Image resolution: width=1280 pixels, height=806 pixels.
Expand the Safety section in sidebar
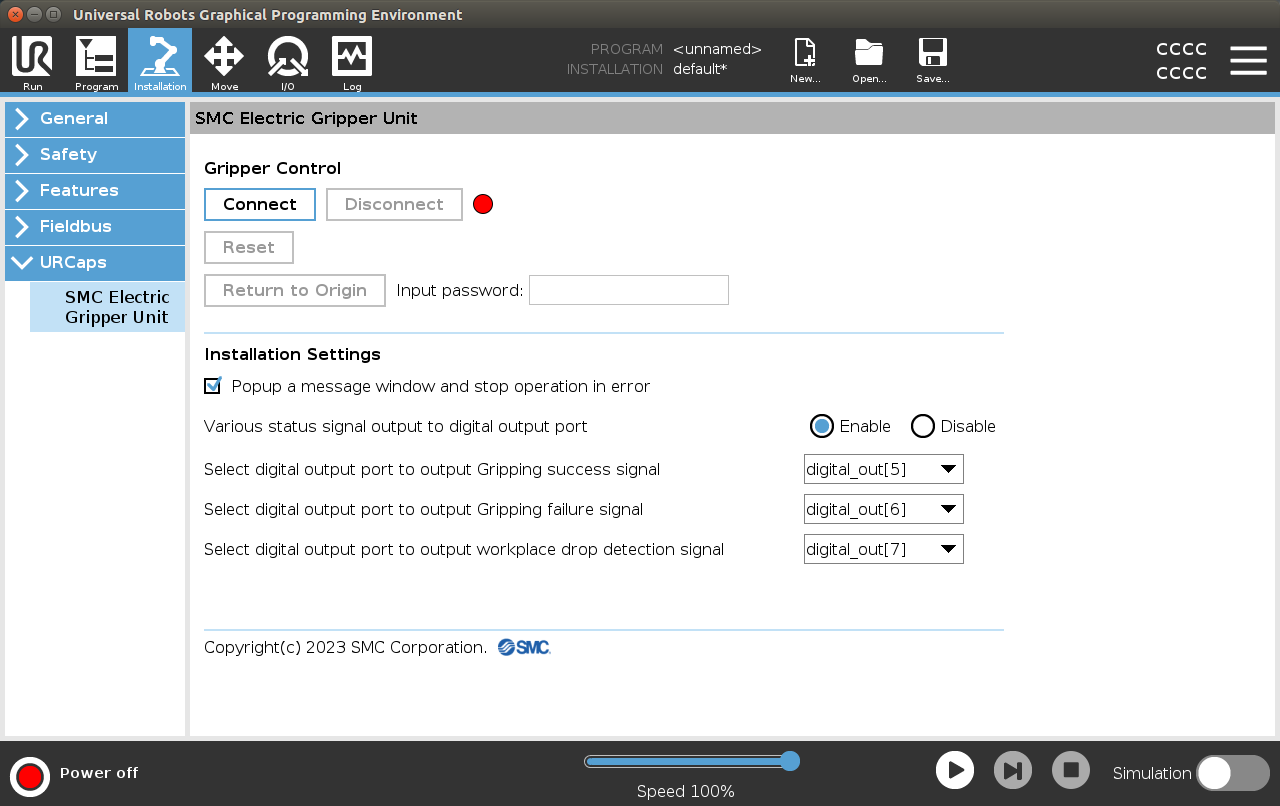coord(95,155)
